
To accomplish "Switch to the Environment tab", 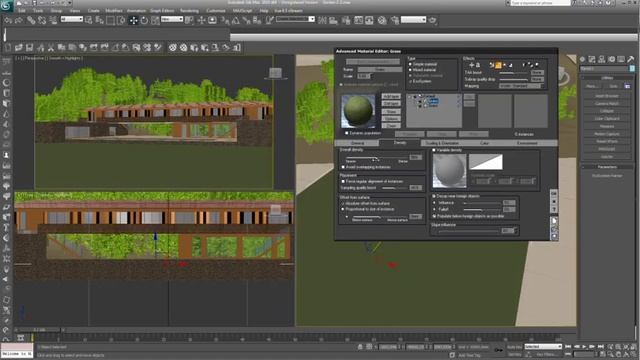I will pyautogui.click(x=527, y=143).
